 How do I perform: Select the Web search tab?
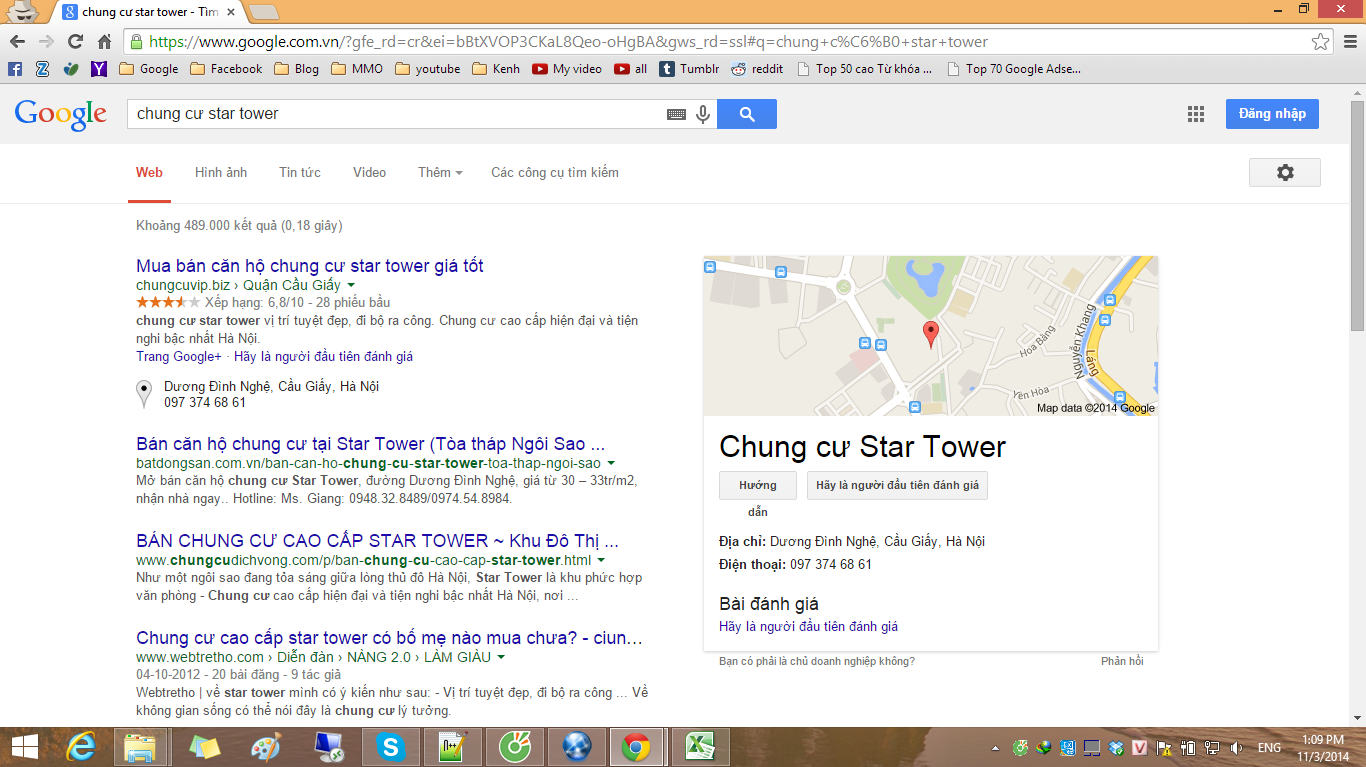tap(149, 172)
